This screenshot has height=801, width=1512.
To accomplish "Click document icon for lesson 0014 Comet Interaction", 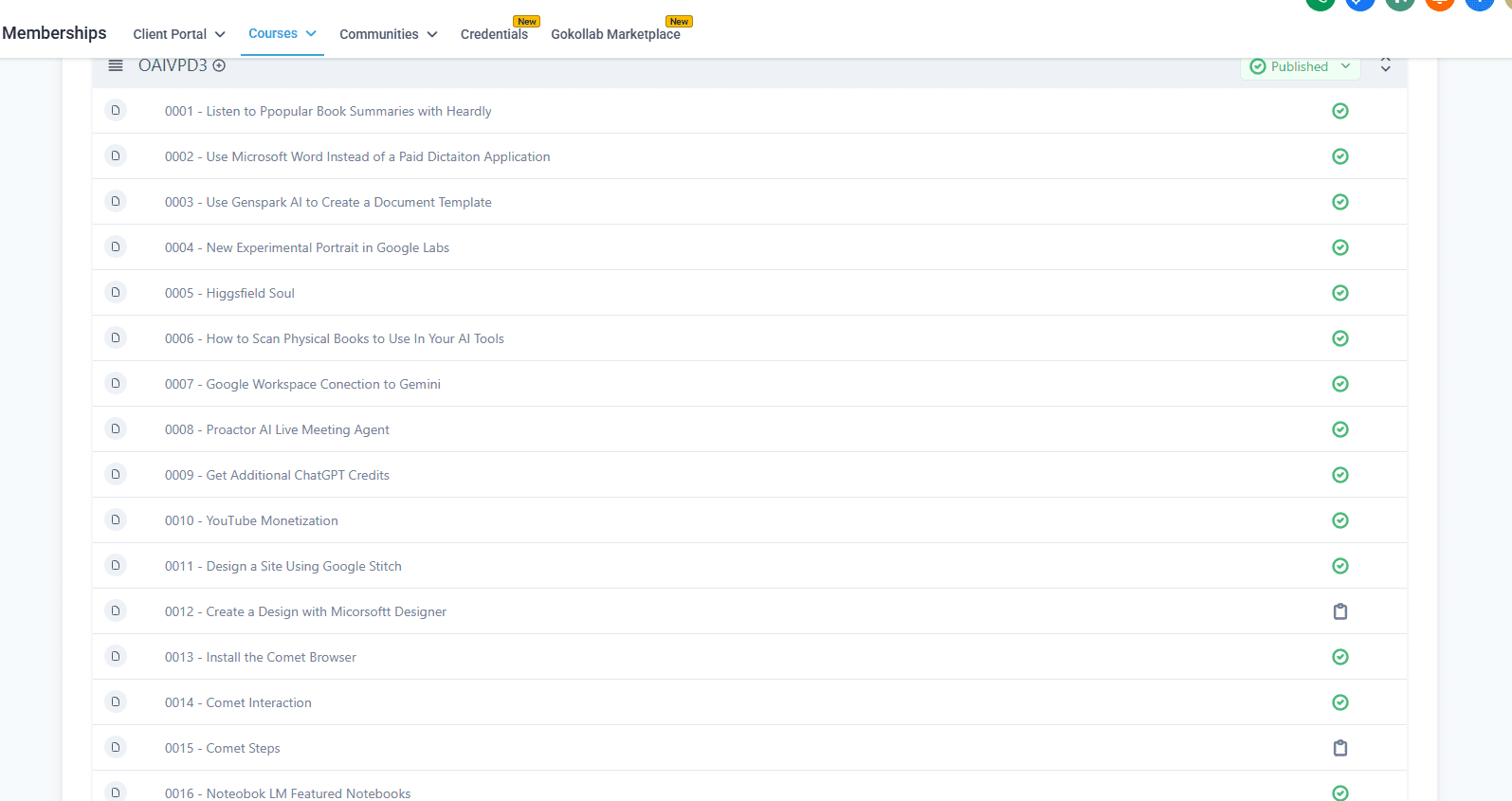I will tap(116, 702).
